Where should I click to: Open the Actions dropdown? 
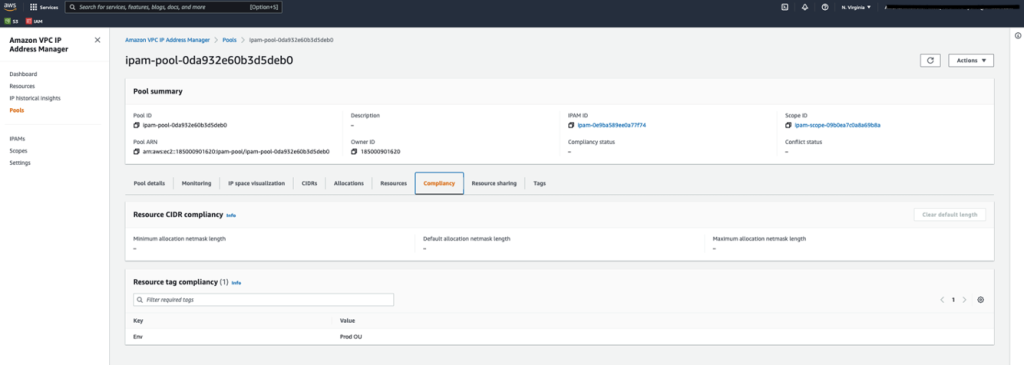point(971,60)
